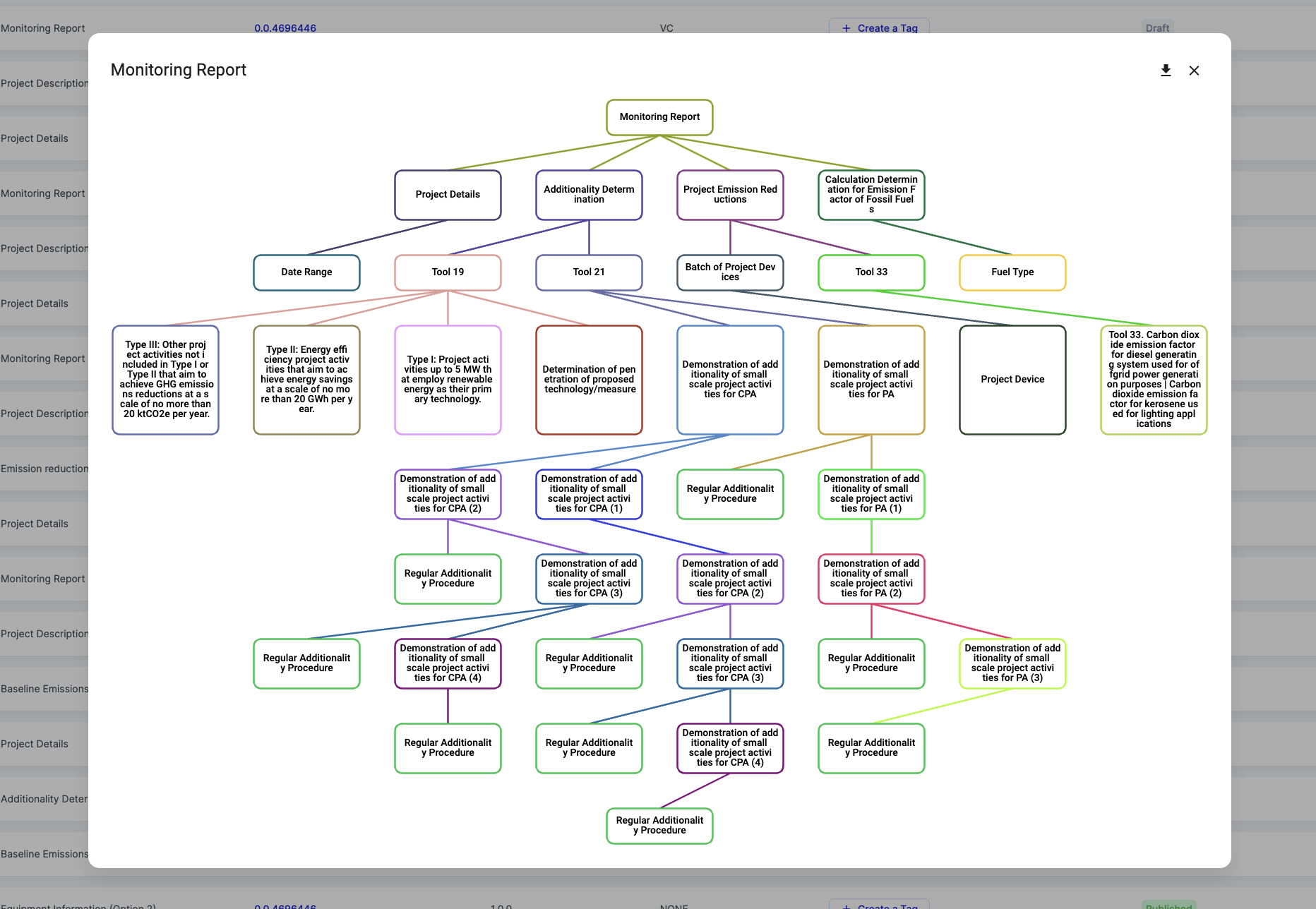Image resolution: width=1316 pixels, height=909 pixels.
Task: Click the bottommost Regular Additionality Procedure node
Action: [659, 826]
